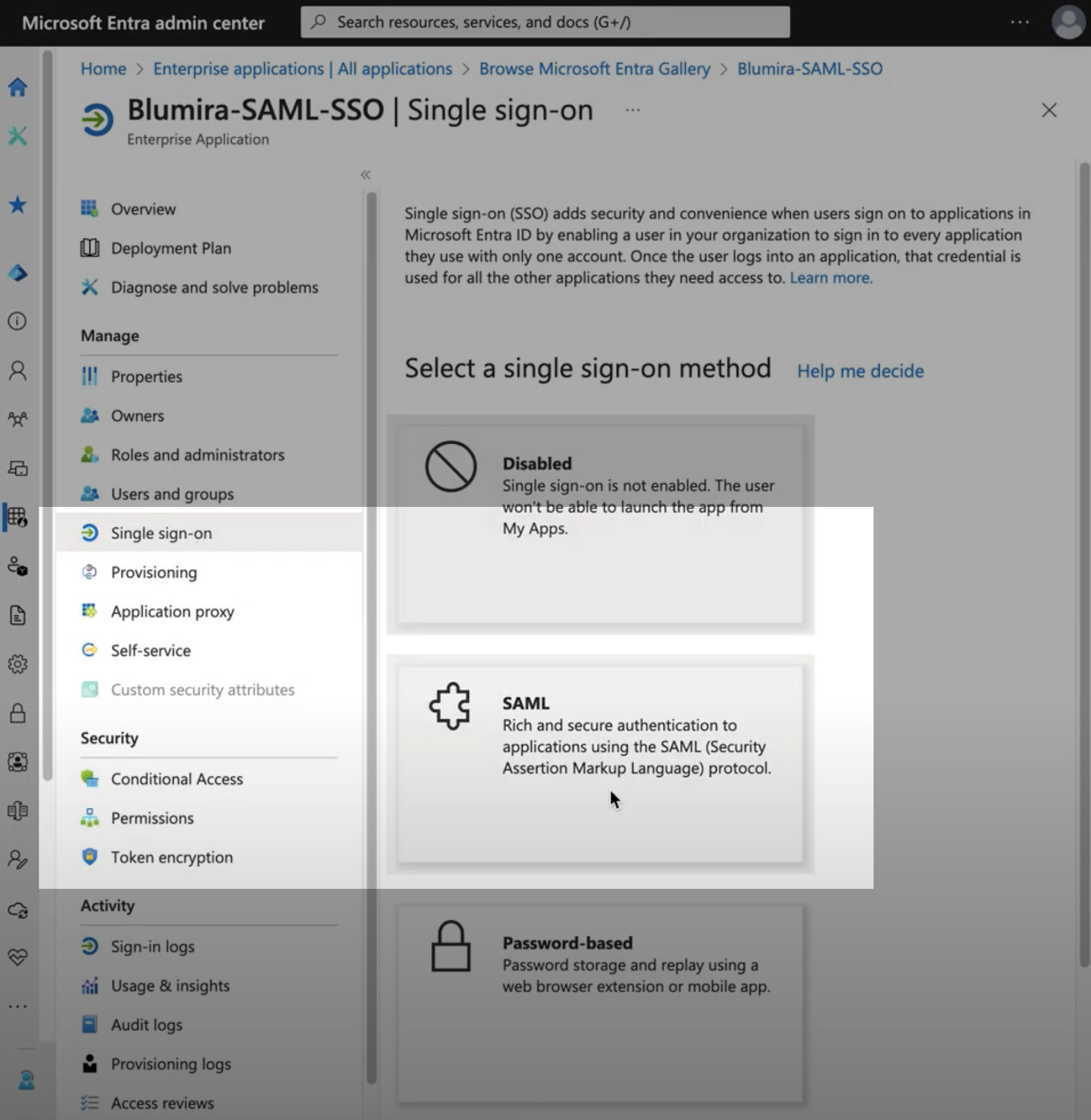Click the settings gear icon in left rail
The width and height of the screenshot is (1091, 1120).
click(x=17, y=664)
